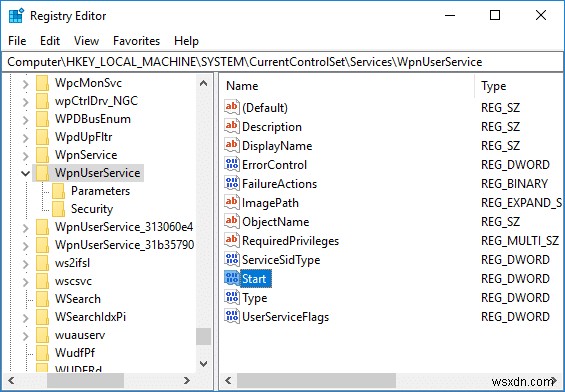Click the values pane horizontal scrollbar thumb
The image size is (565, 392).
point(316,380)
